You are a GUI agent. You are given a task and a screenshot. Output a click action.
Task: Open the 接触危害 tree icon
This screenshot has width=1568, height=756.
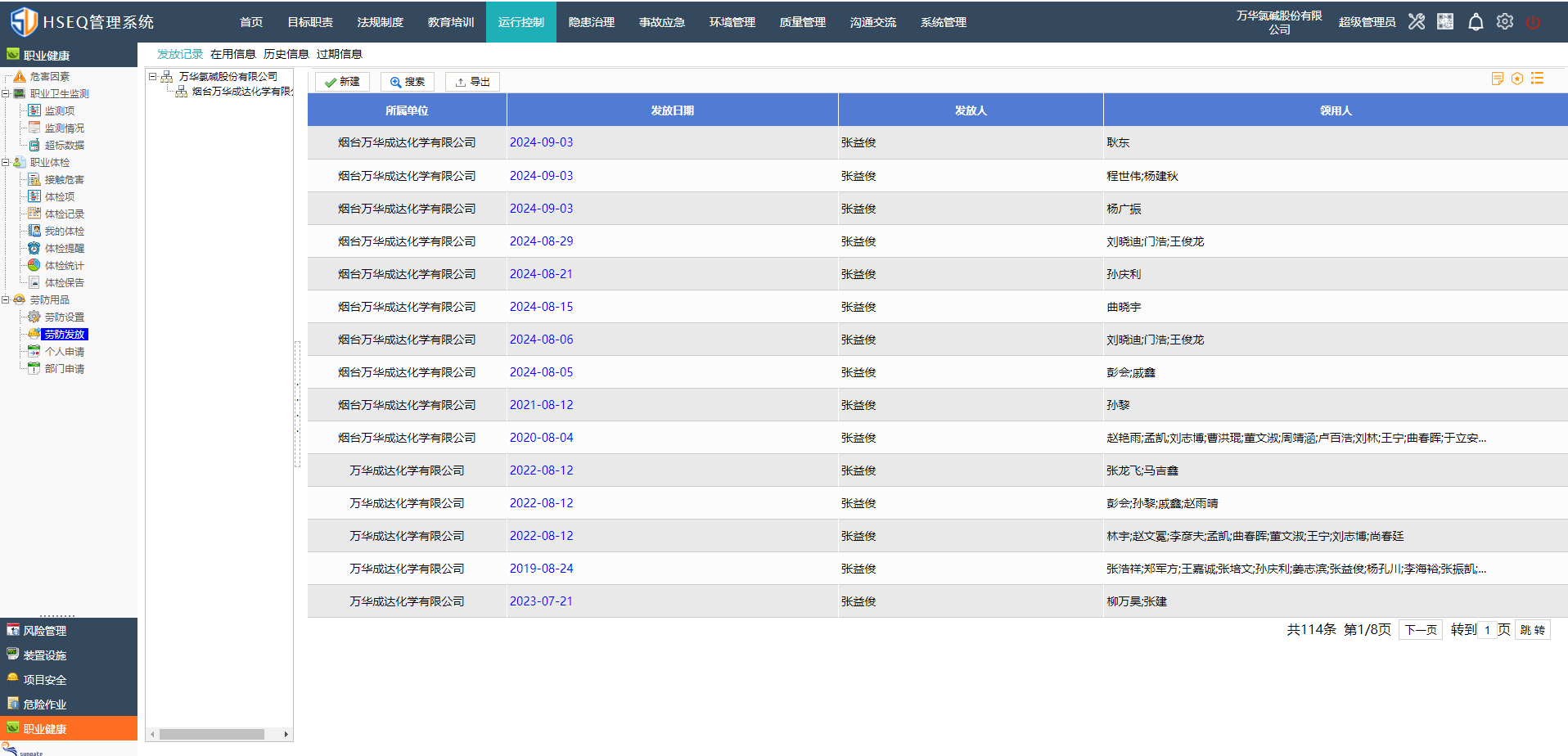34,179
